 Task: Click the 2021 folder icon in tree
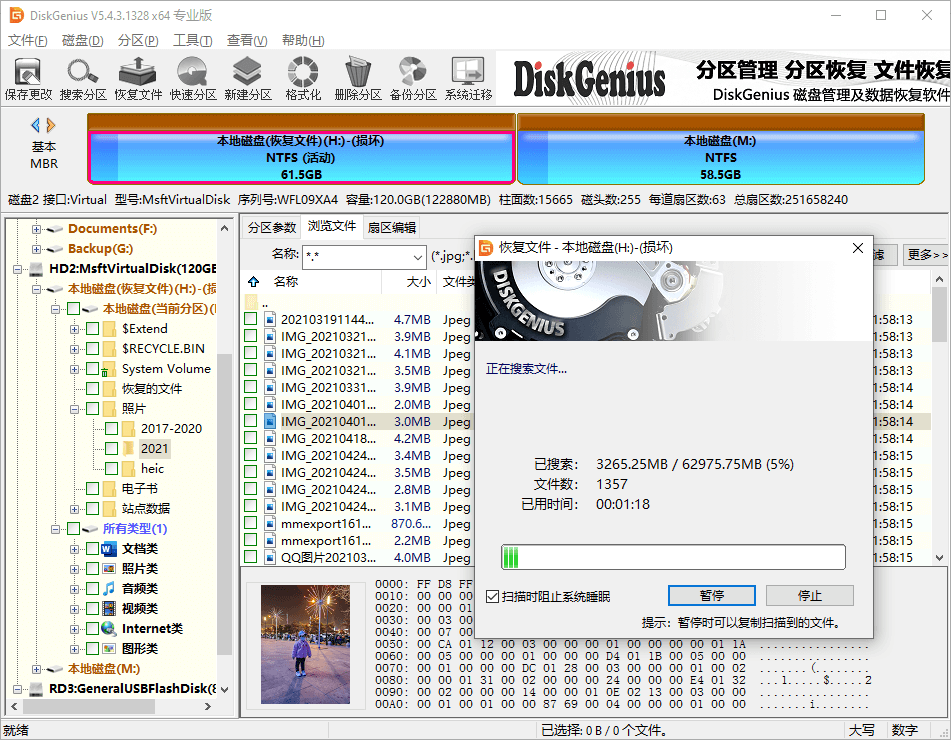pos(128,448)
